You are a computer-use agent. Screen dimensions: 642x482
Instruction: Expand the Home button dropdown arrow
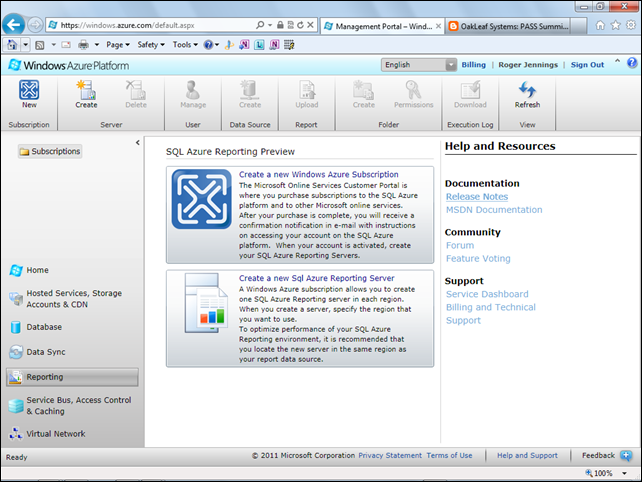coord(26,45)
